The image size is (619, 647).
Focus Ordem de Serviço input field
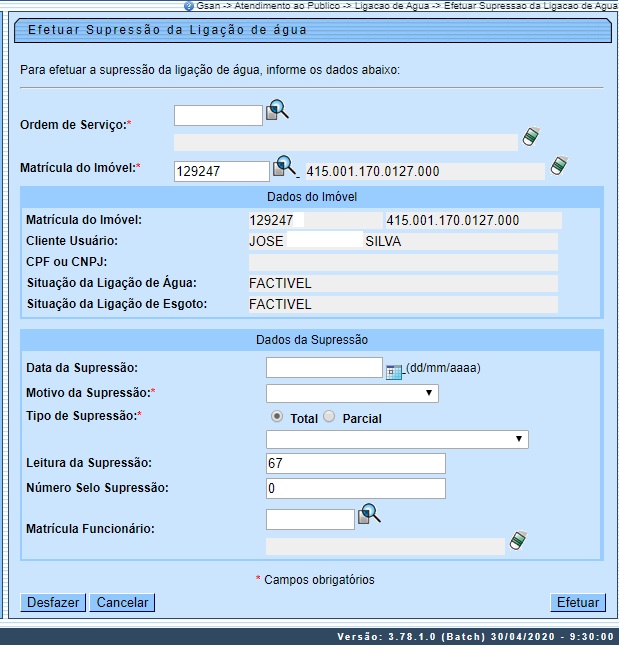click(218, 116)
